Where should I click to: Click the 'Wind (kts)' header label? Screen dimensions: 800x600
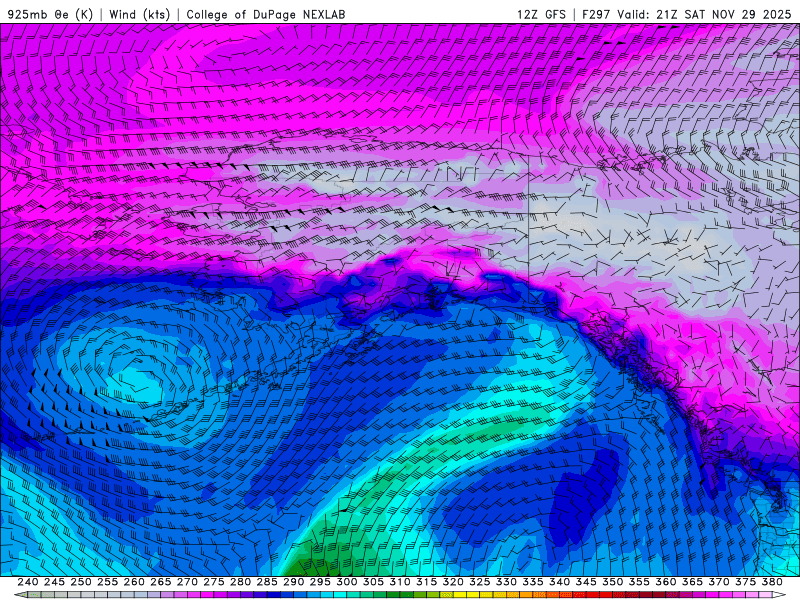coord(139,14)
